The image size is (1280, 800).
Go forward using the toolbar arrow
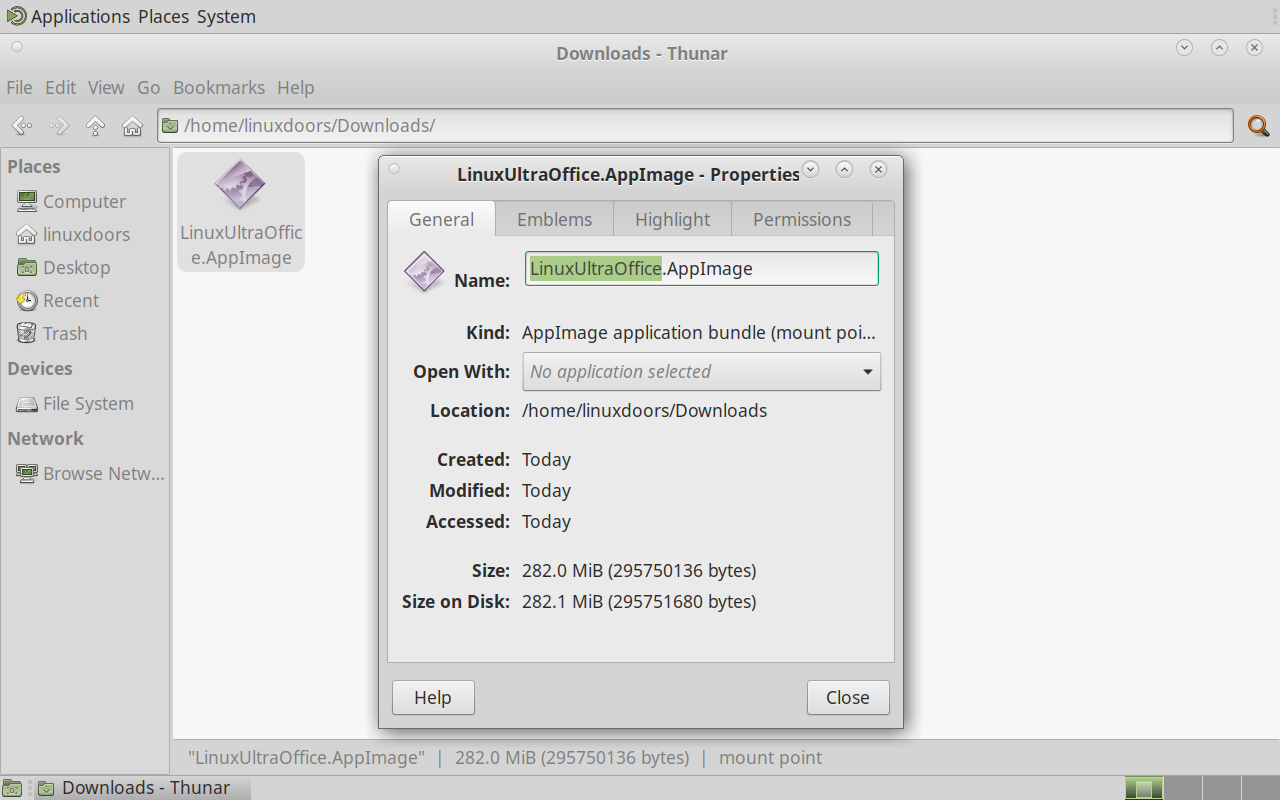pos(59,126)
